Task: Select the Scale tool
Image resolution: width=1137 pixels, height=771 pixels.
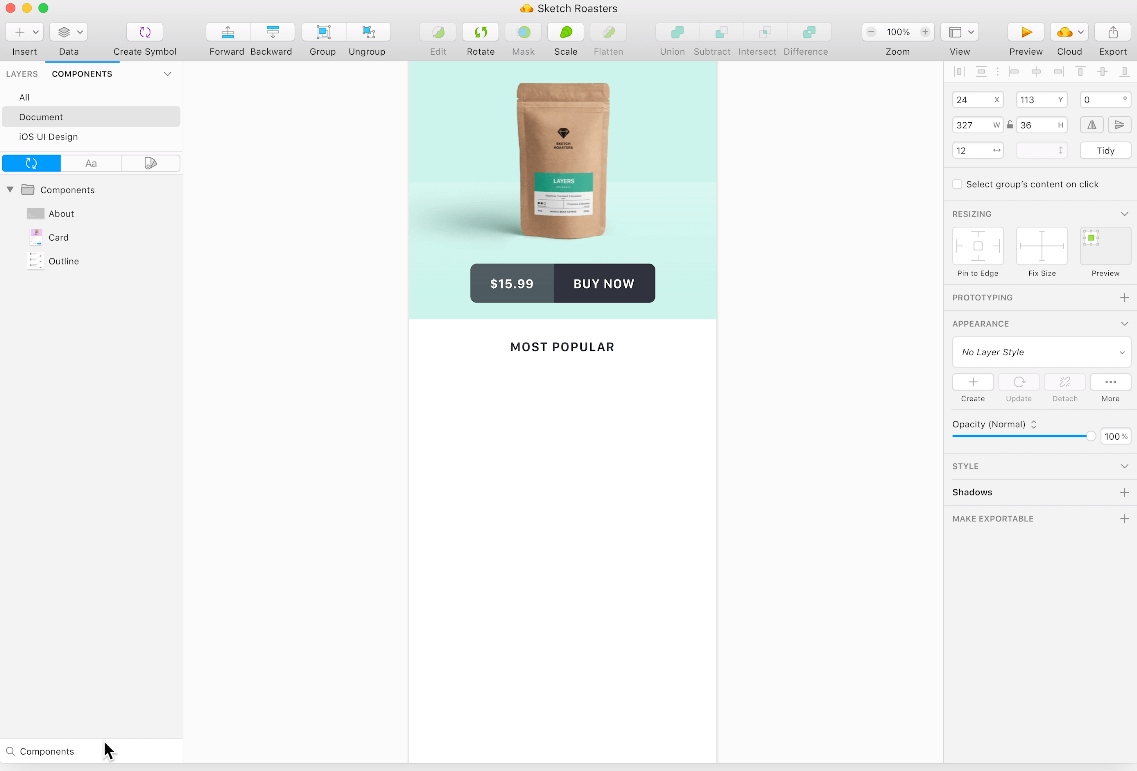Action: click(565, 31)
